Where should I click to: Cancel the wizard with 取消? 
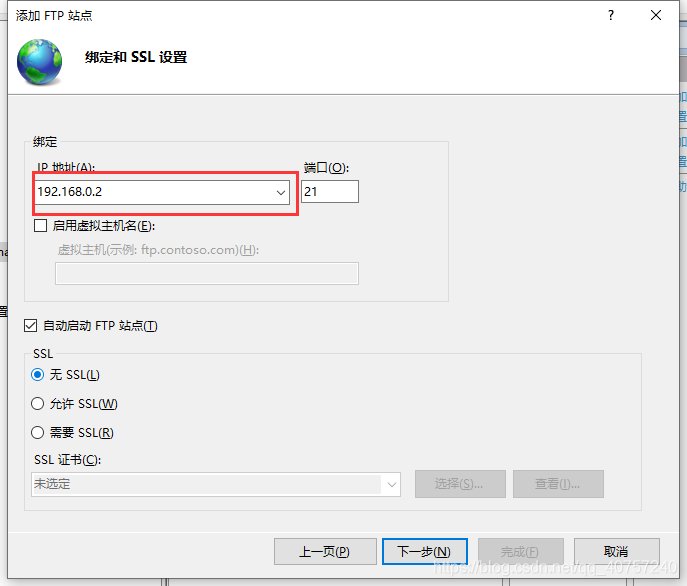tap(616, 551)
